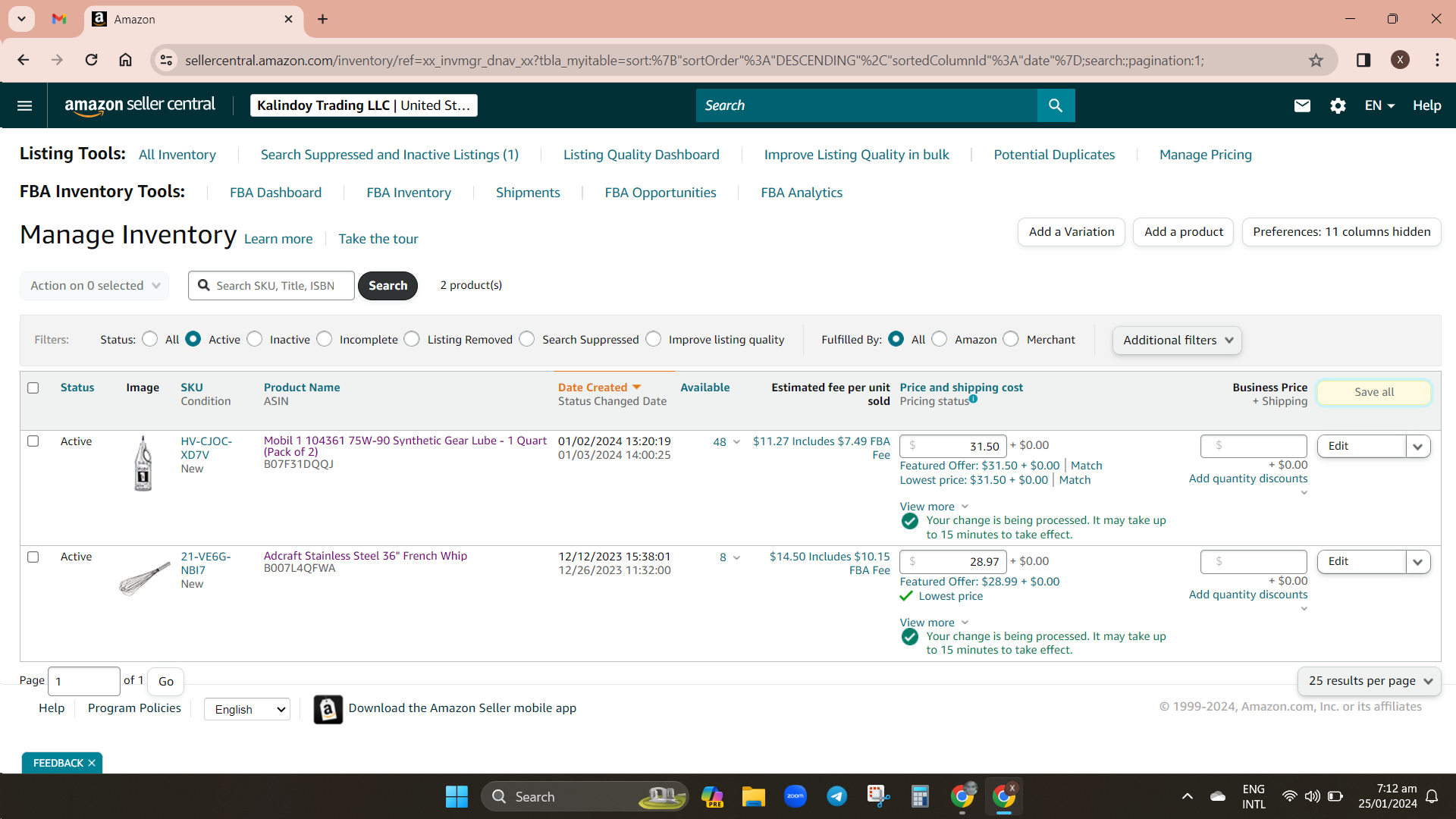Open the English footer language selector

point(247,710)
